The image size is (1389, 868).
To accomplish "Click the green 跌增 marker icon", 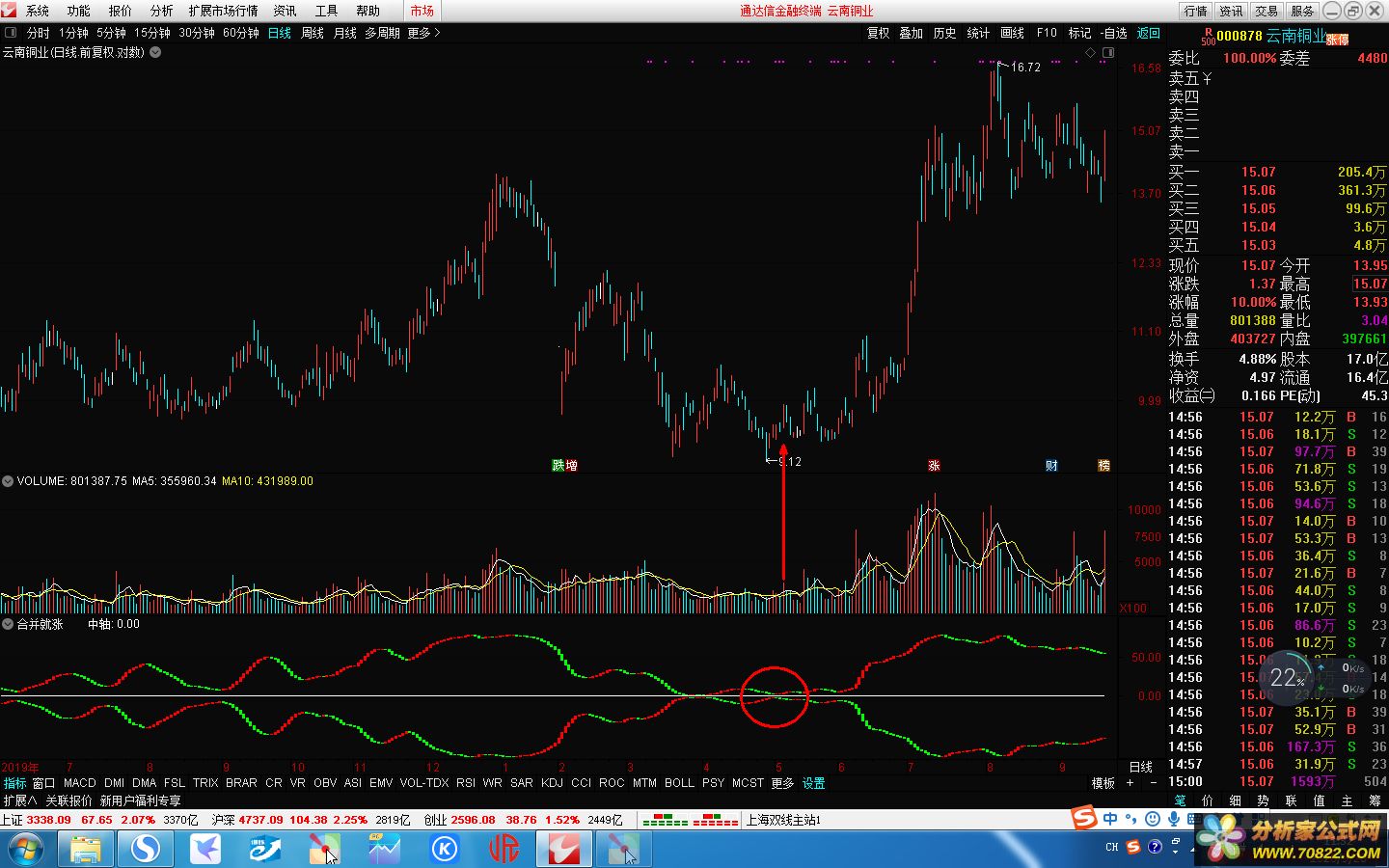I will (564, 465).
